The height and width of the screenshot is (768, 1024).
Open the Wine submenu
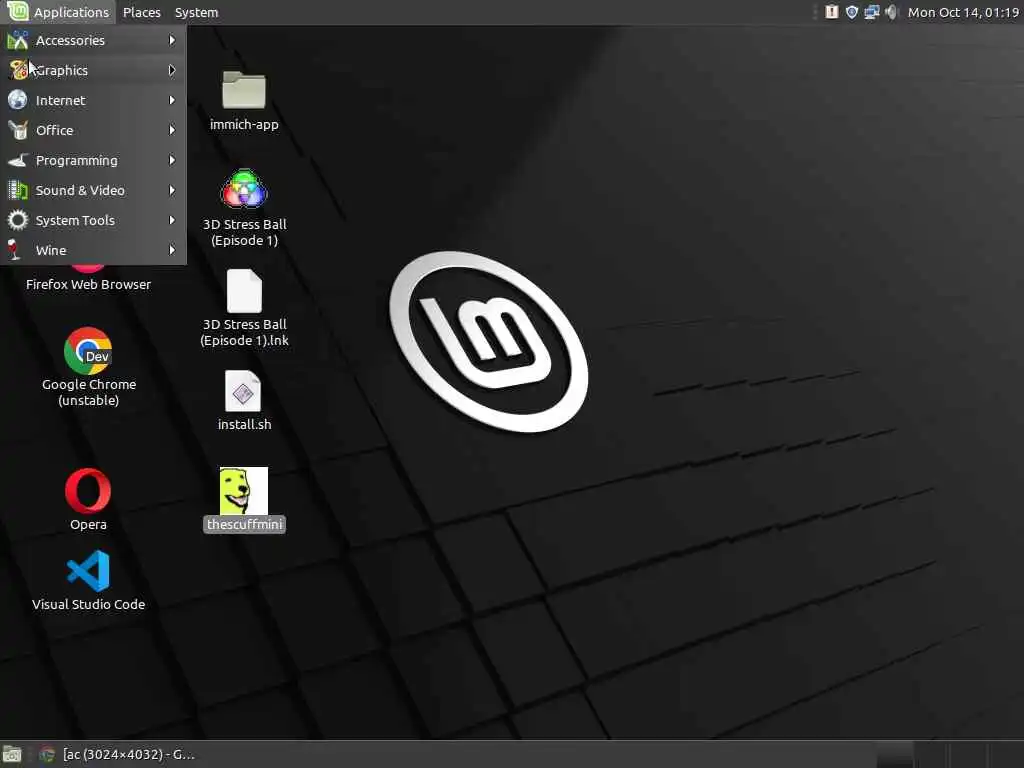click(x=93, y=250)
